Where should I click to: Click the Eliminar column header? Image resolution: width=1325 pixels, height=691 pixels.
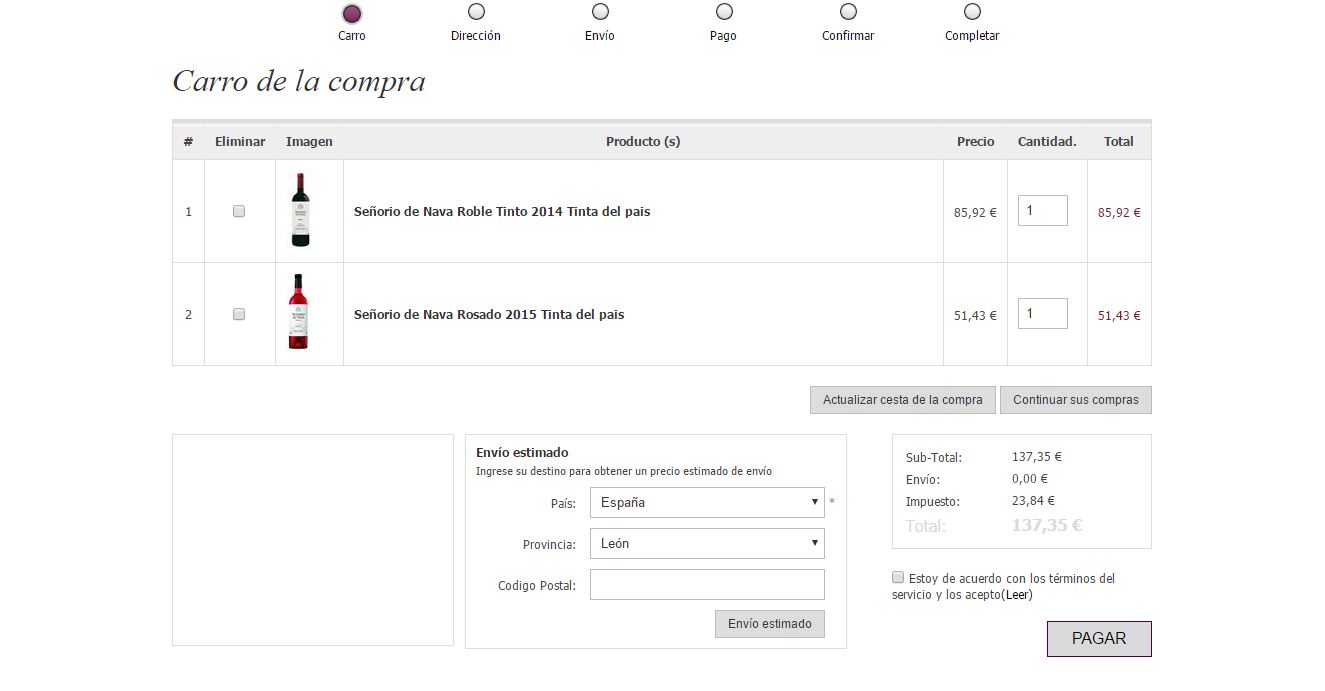240,142
